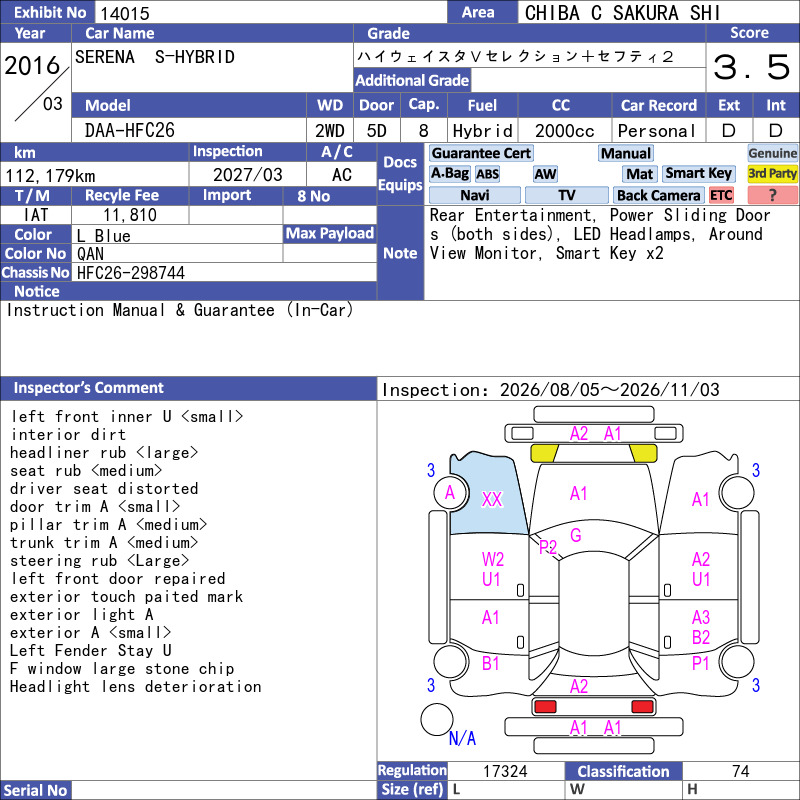Click the TV equipment badge
This screenshot has height=800, width=800.
coord(566,195)
